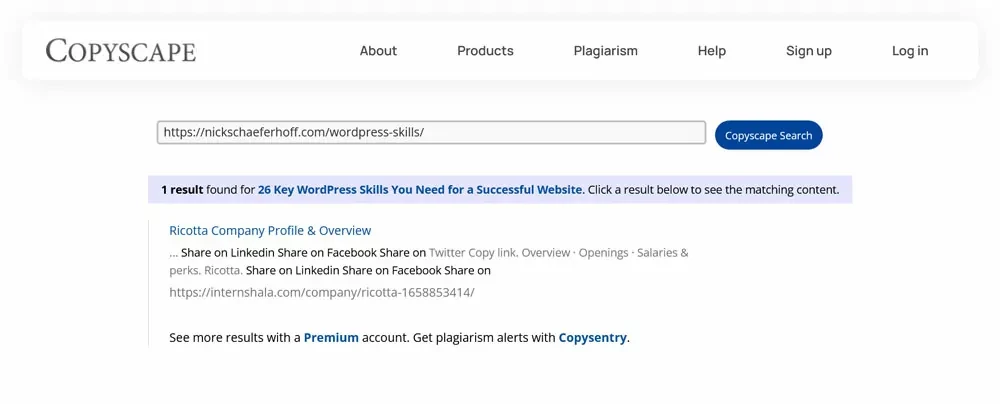Open Ricotta Company Profile & Overview result
Viewport: 1000px width, 404px height.
(x=270, y=230)
